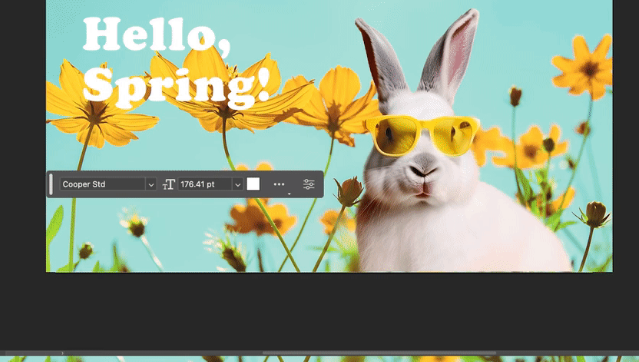Open the white text color swatch
This screenshot has width=639, height=362.
253,184
